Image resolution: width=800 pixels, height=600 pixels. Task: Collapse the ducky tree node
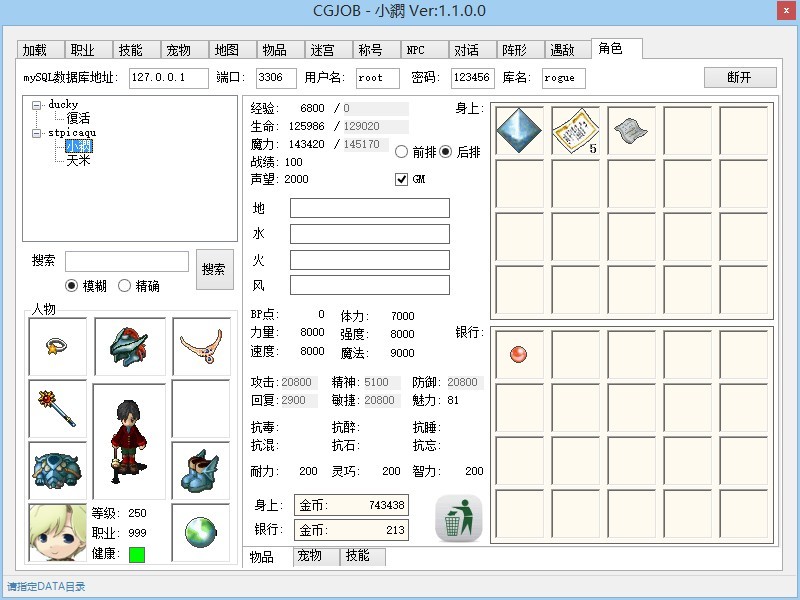tap(37, 104)
